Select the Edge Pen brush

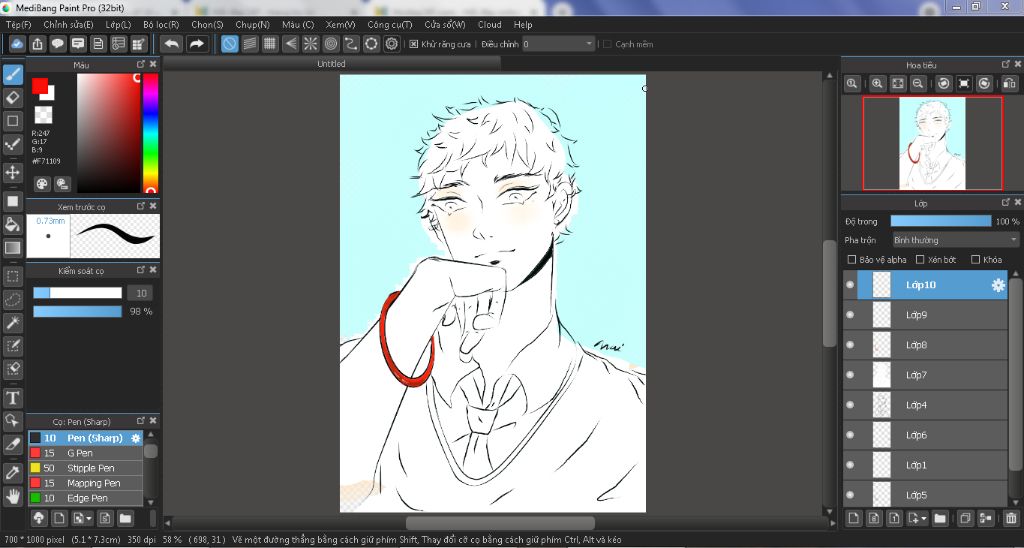pyautogui.click(x=85, y=498)
